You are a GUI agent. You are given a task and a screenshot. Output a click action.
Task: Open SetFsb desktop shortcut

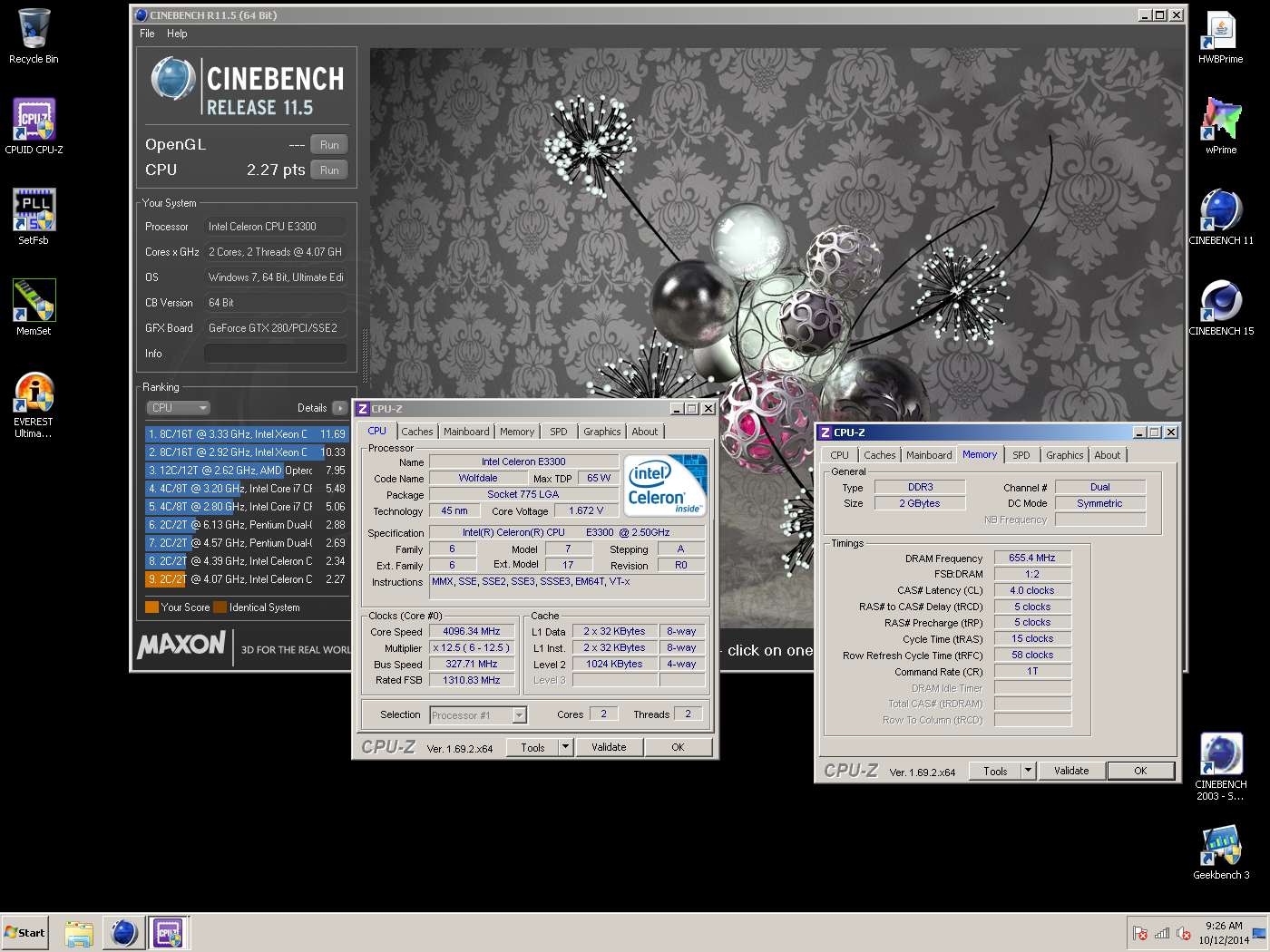[34, 218]
